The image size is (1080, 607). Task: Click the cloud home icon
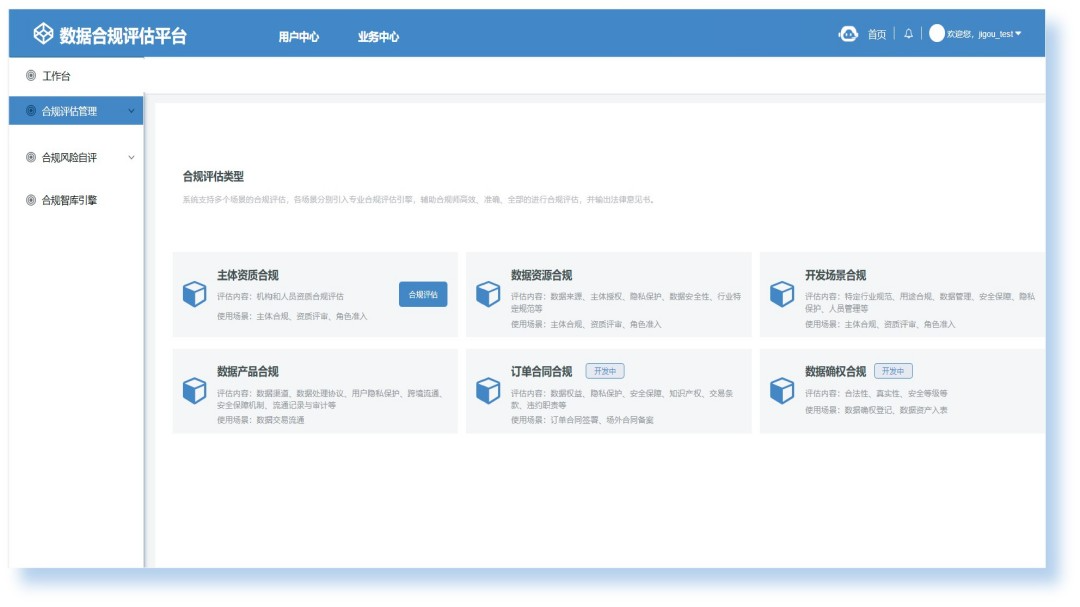coord(848,34)
